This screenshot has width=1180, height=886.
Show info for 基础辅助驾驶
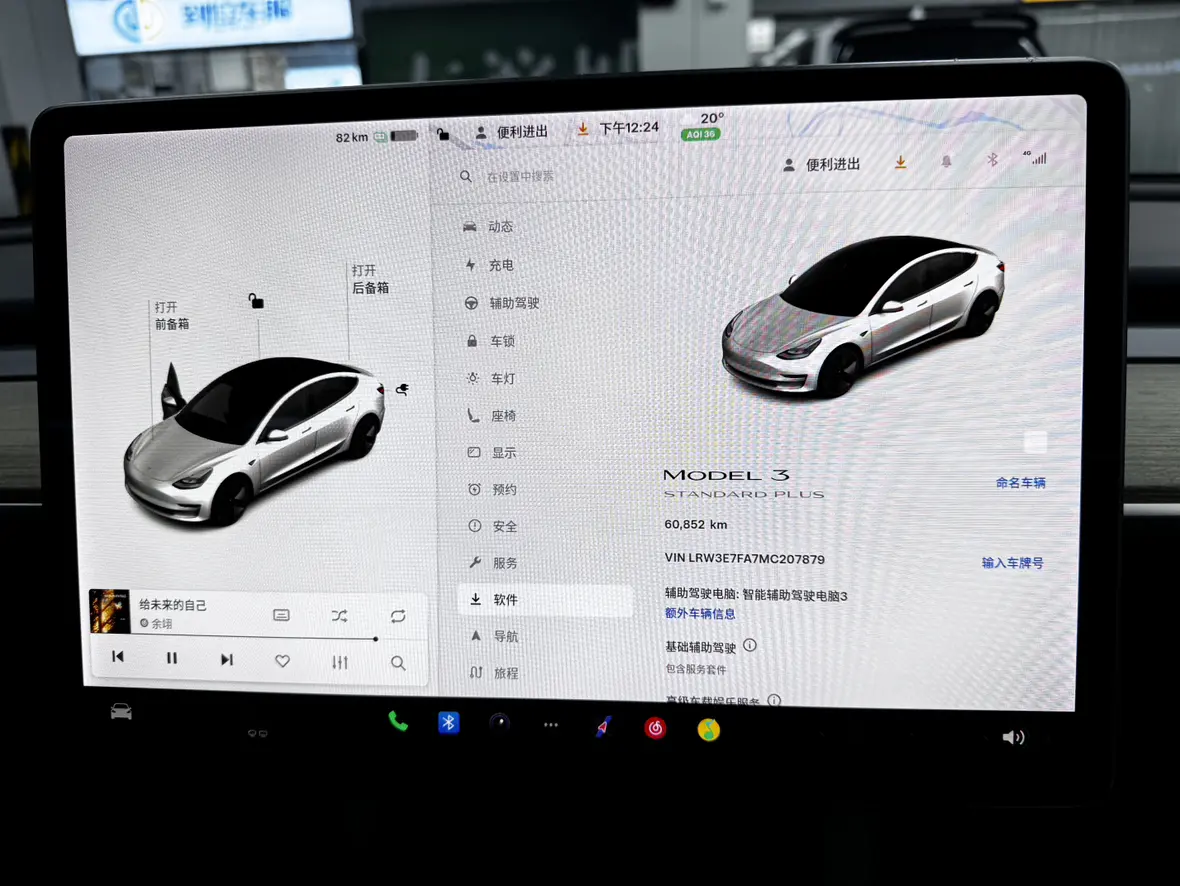(750, 646)
